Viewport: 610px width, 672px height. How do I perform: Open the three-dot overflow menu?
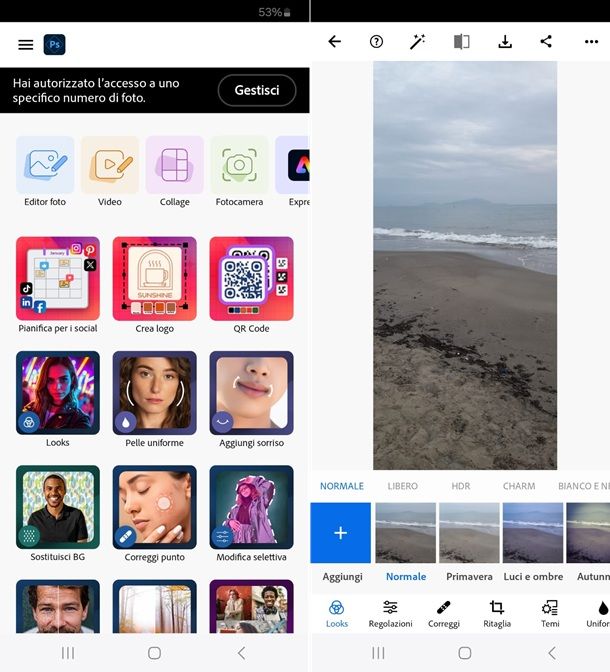click(591, 42)
